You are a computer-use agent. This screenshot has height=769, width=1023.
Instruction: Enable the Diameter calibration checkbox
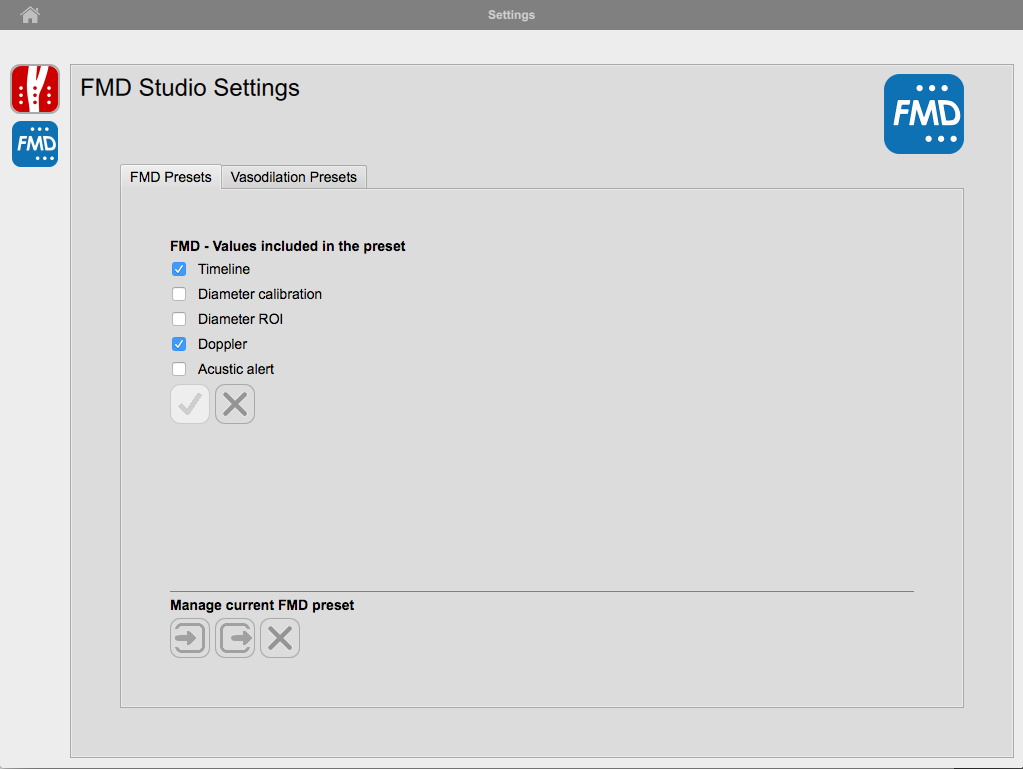coord(179,294)
